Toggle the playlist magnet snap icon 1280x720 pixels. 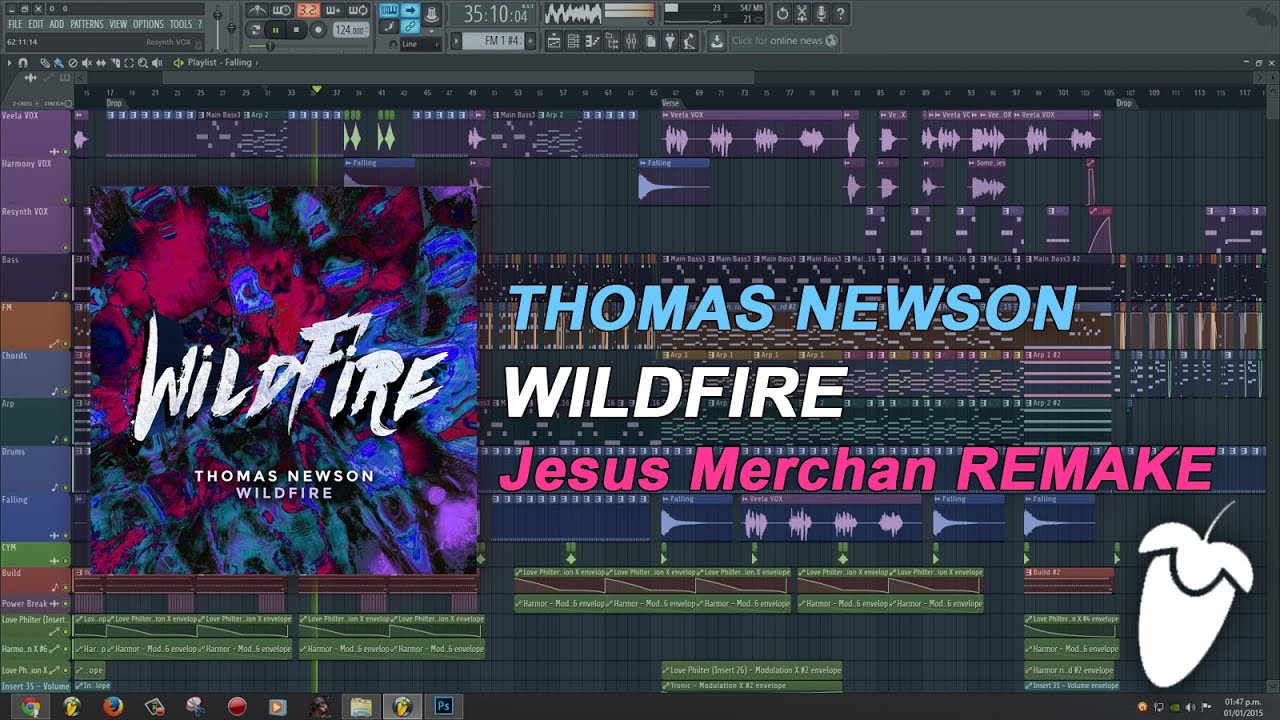[x=23, y=63]
